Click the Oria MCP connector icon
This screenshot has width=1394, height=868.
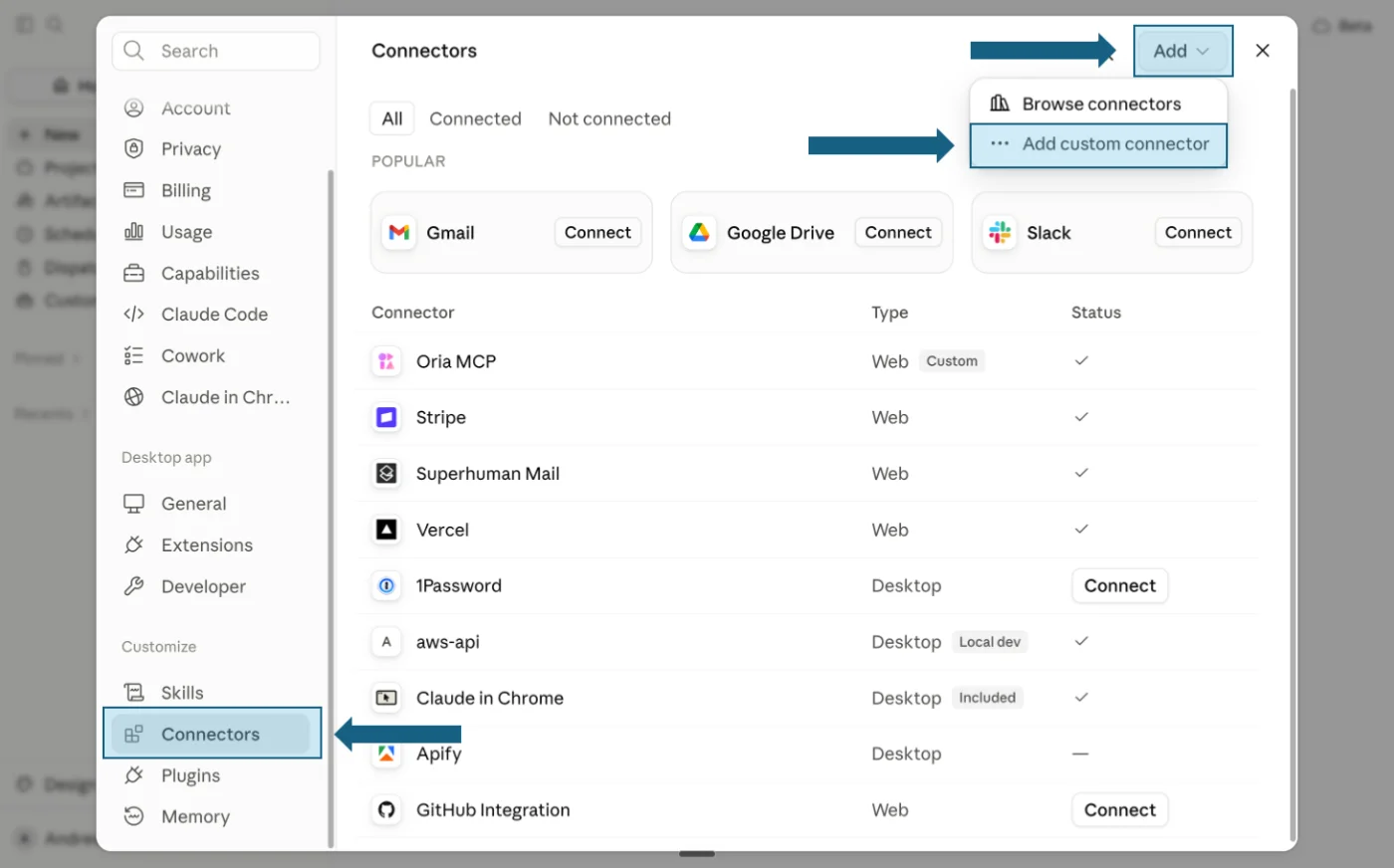386,360
